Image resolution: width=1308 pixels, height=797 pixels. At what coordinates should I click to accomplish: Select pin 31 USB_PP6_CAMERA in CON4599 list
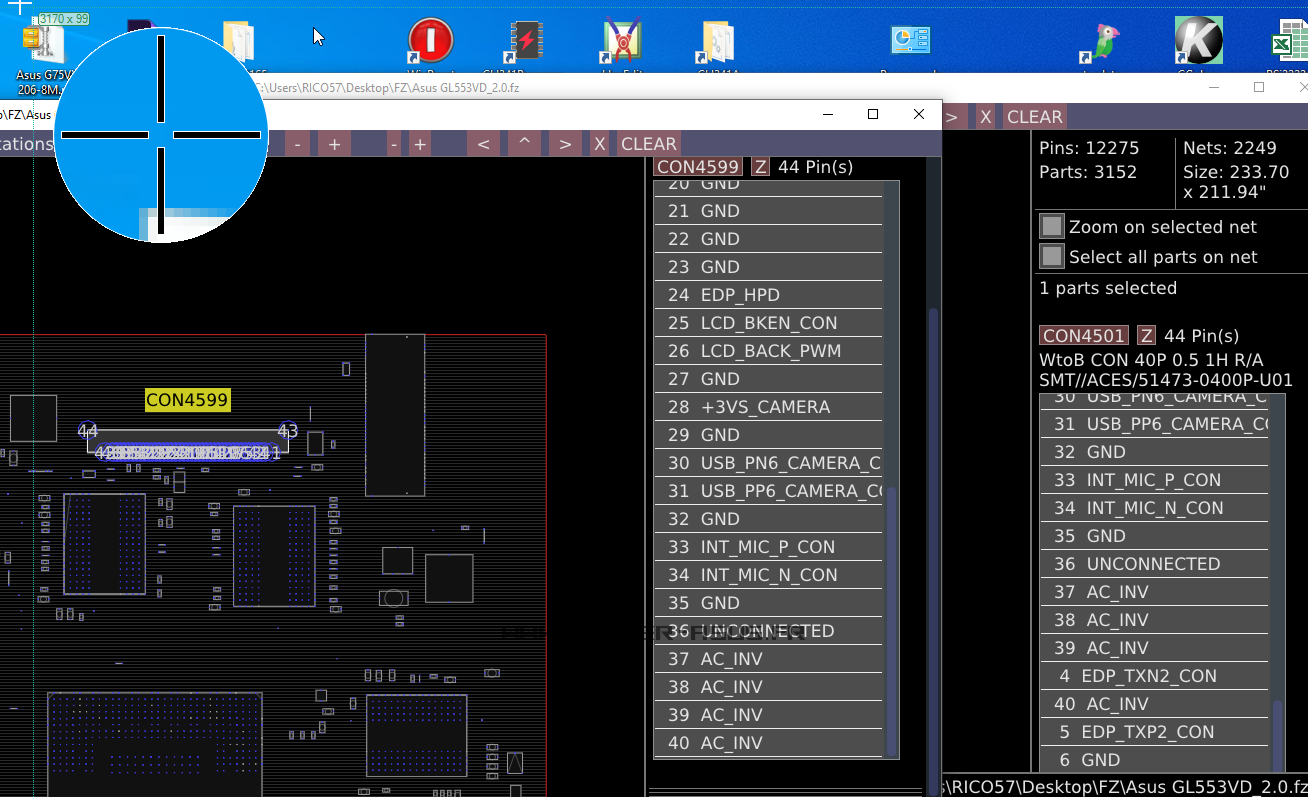(768, 491)
